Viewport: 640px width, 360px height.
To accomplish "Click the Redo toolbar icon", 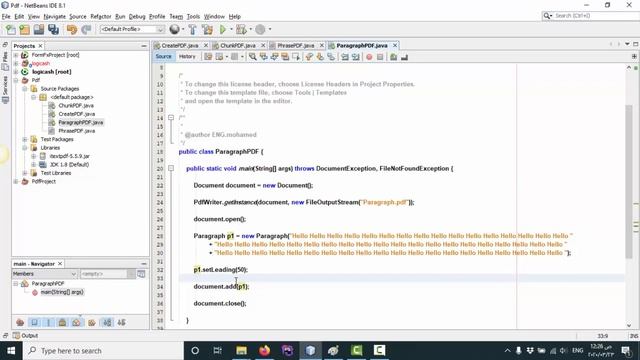I will pyautogui.click(x=86, y=29).
